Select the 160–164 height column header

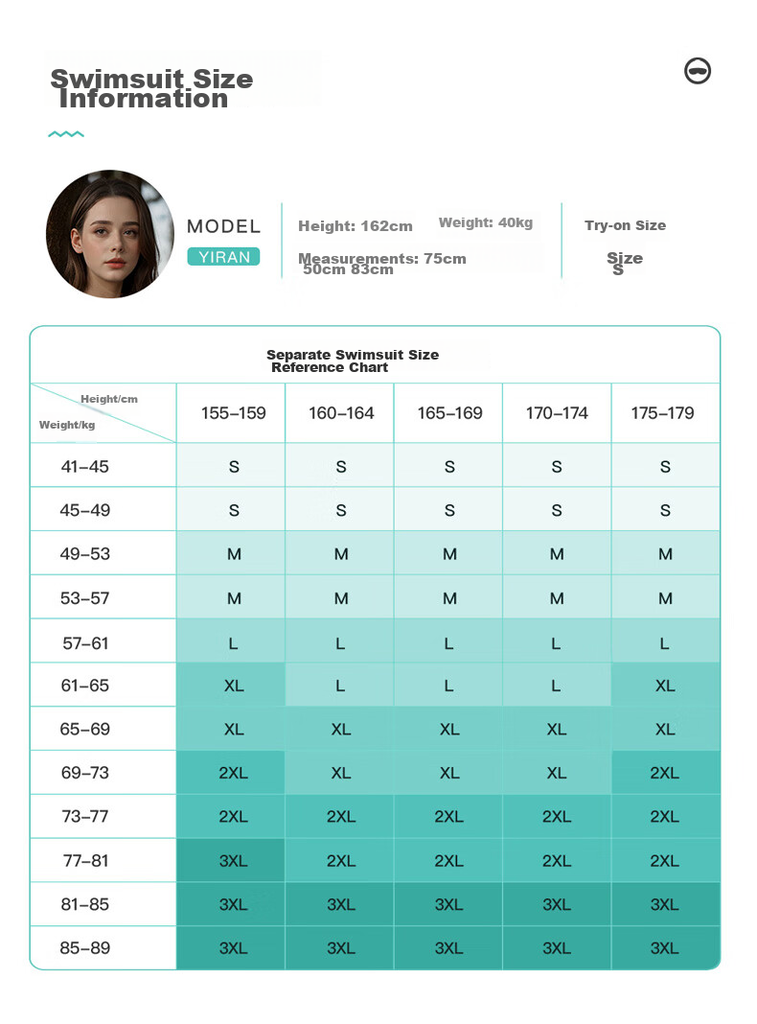(340, 413)
